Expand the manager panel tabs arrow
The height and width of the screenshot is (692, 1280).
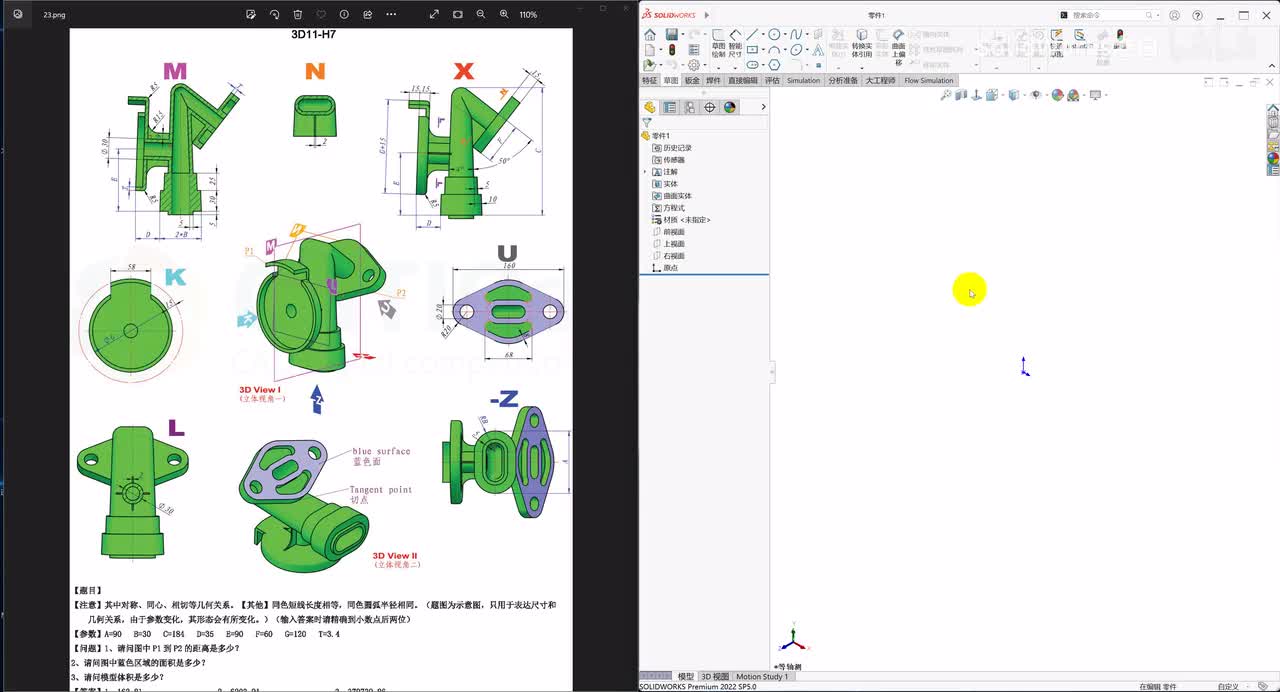click(763, 107)
